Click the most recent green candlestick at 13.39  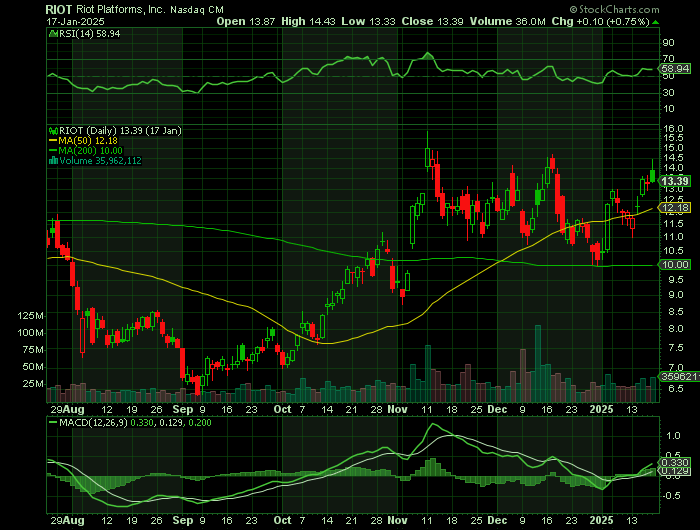653,176
